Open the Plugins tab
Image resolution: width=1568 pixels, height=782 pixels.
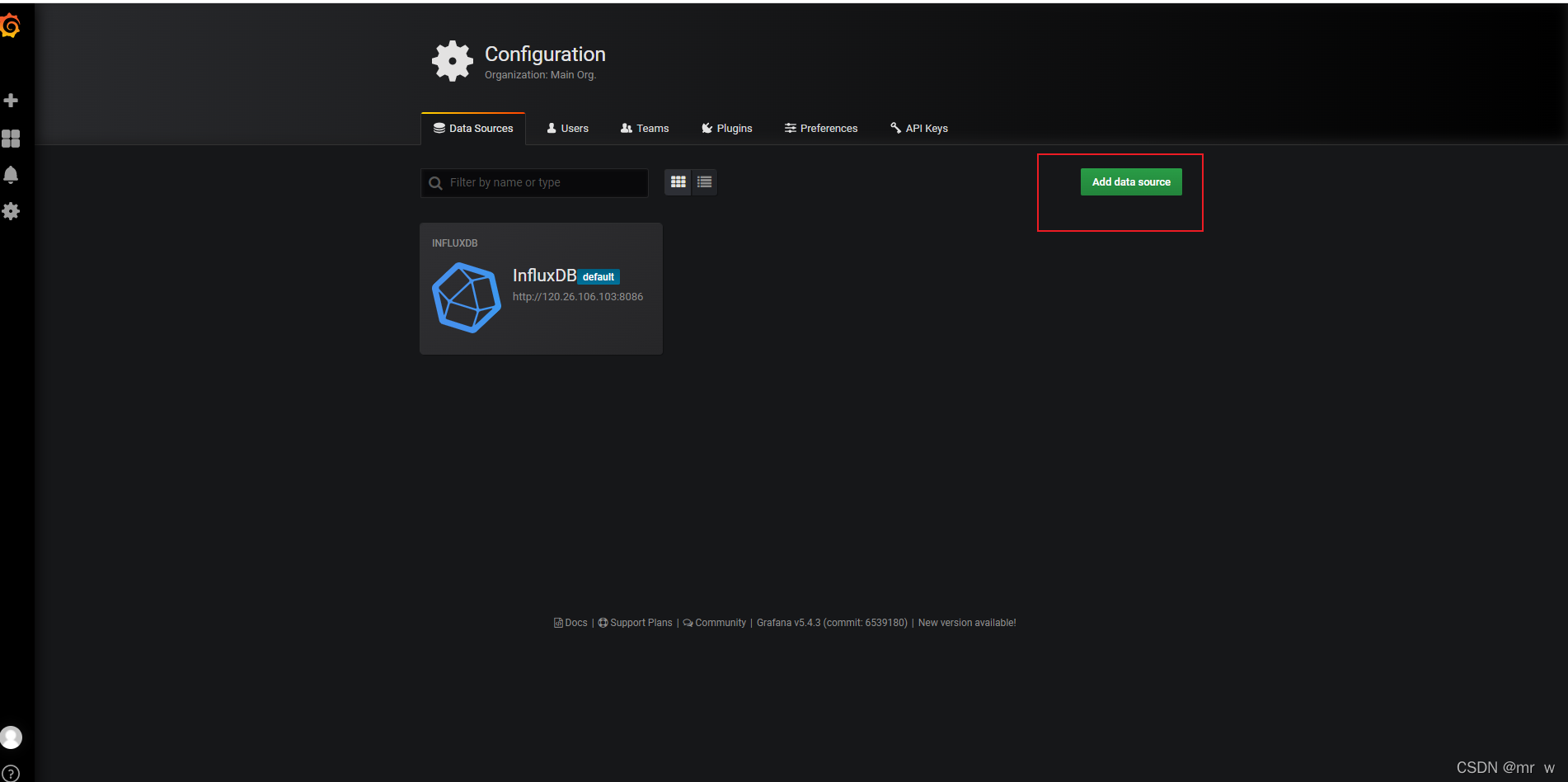click(x=727, y=129)
